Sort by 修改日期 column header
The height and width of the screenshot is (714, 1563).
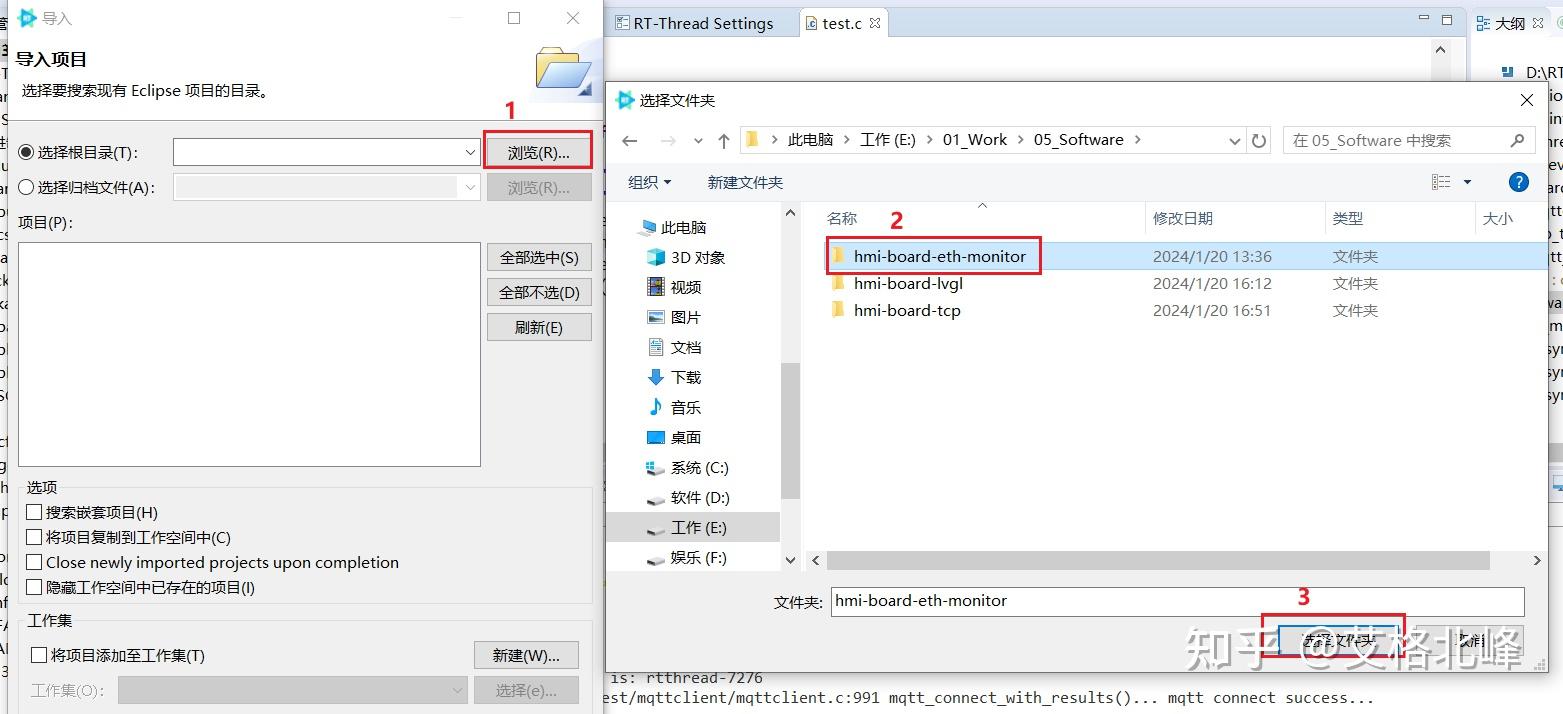[x=1183, y=218]
